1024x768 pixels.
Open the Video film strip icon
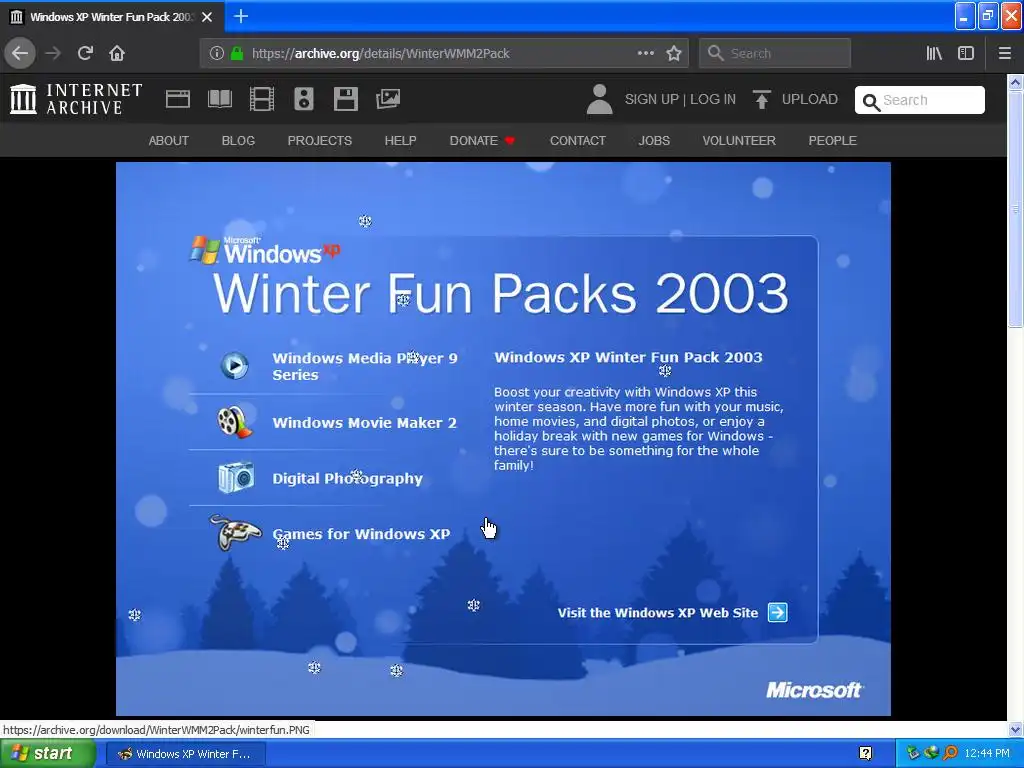(x=262, y=99)
